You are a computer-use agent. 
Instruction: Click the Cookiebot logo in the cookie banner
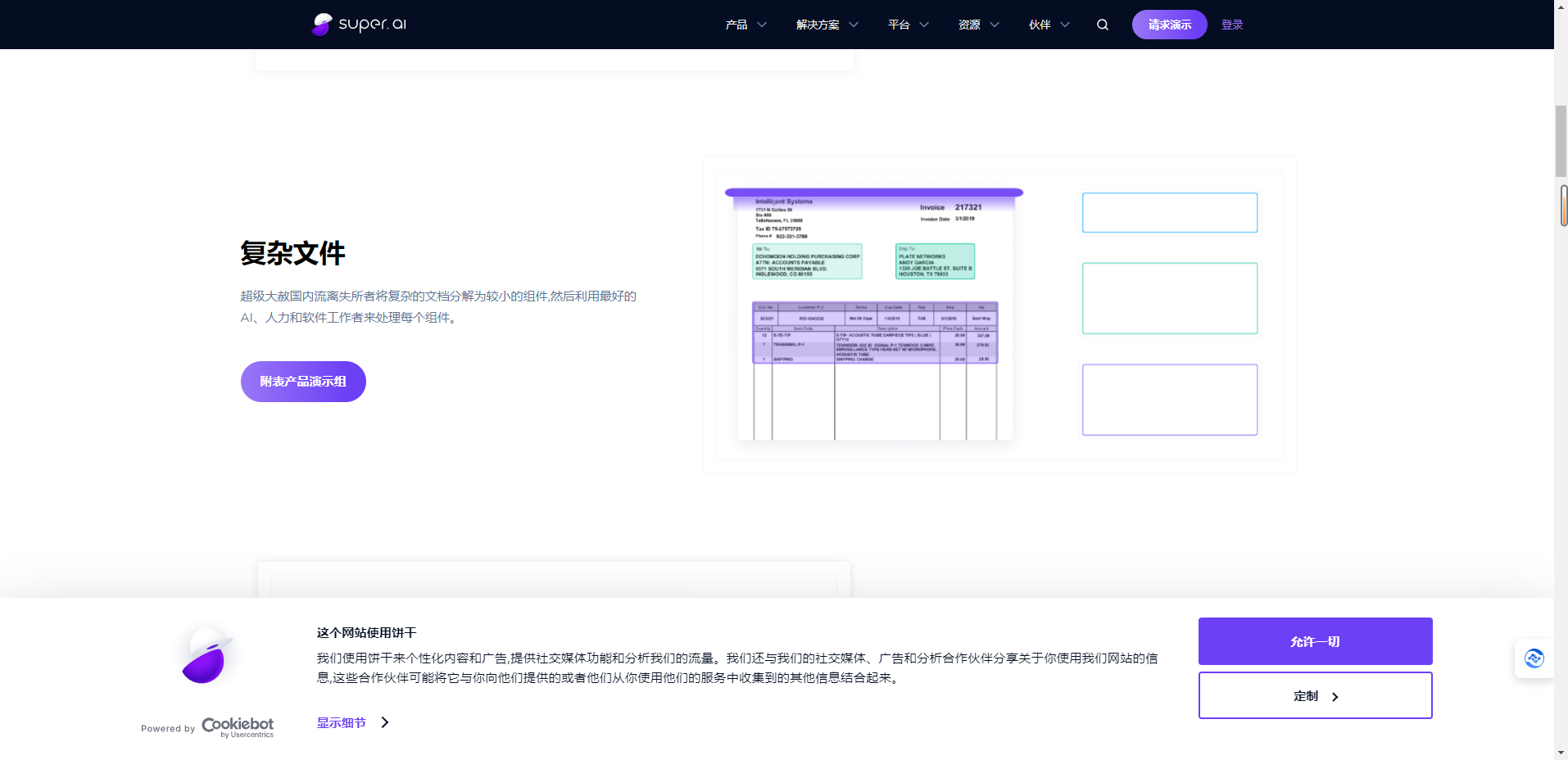(x=236, y=727)
